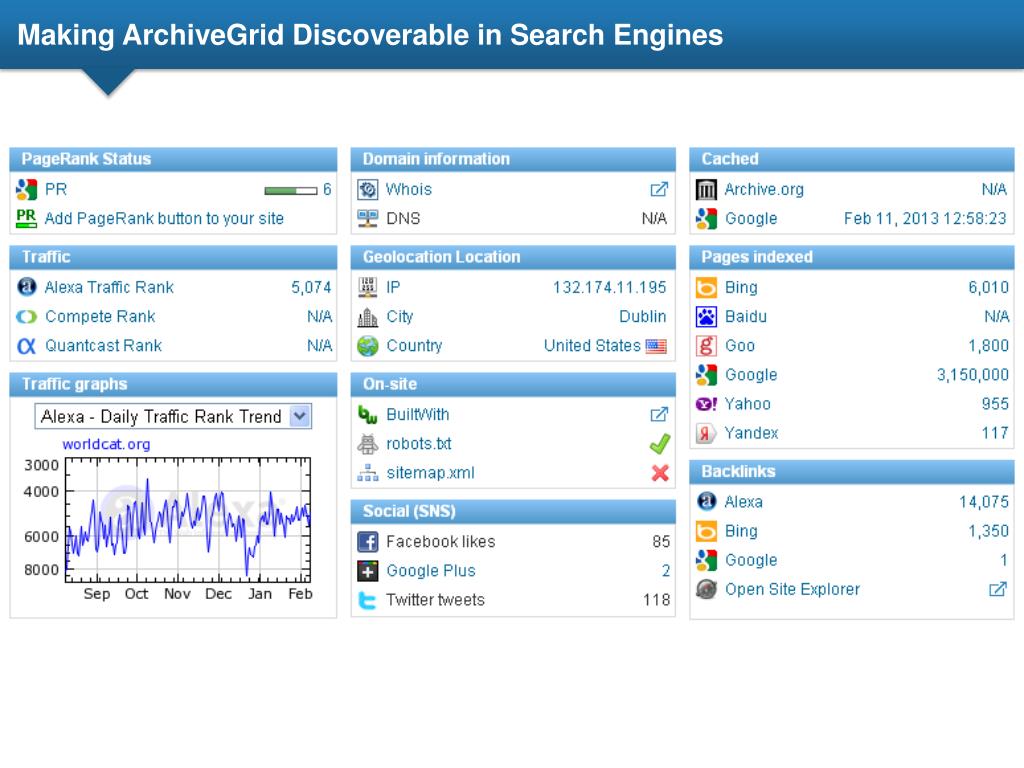Open the Archive.org cached link
Screen dimensions: 1024x768
click(x=764, y=189)
